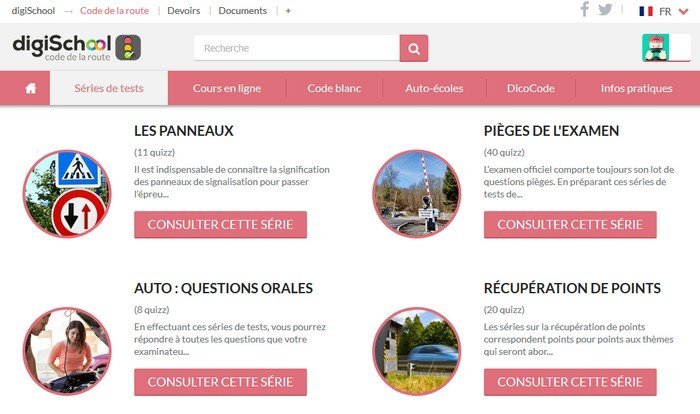This screenshot has width=700, height=414.
Task: Open the Cours en ligne menu
Action: pos(227,88)
